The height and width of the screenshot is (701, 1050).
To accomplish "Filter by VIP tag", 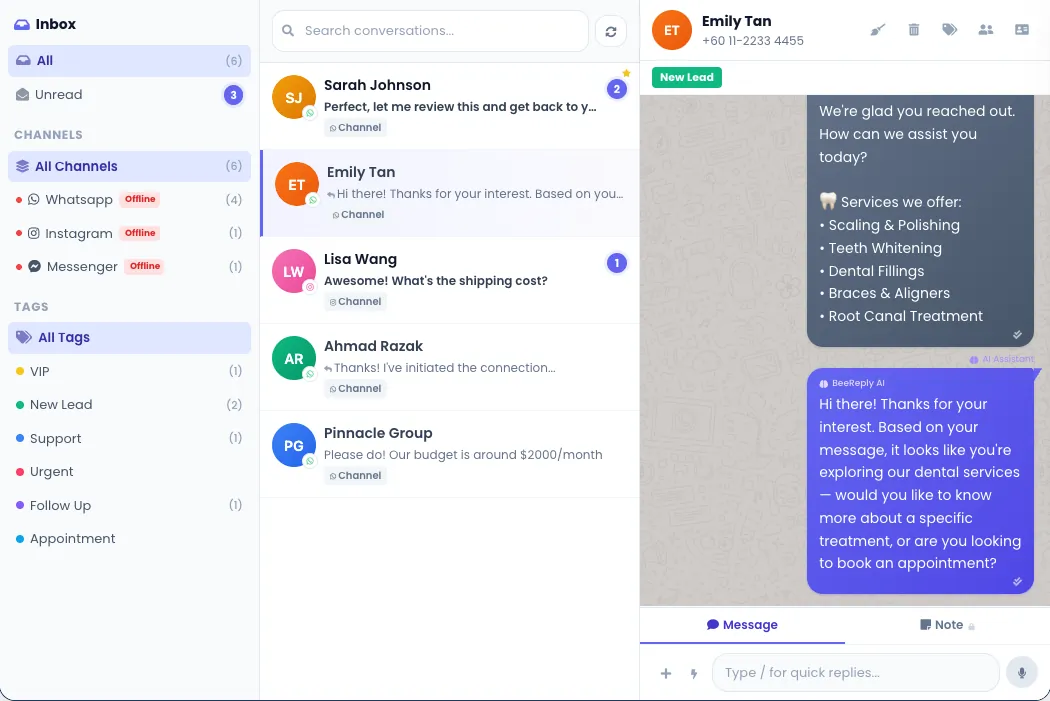I will point(129,371).
